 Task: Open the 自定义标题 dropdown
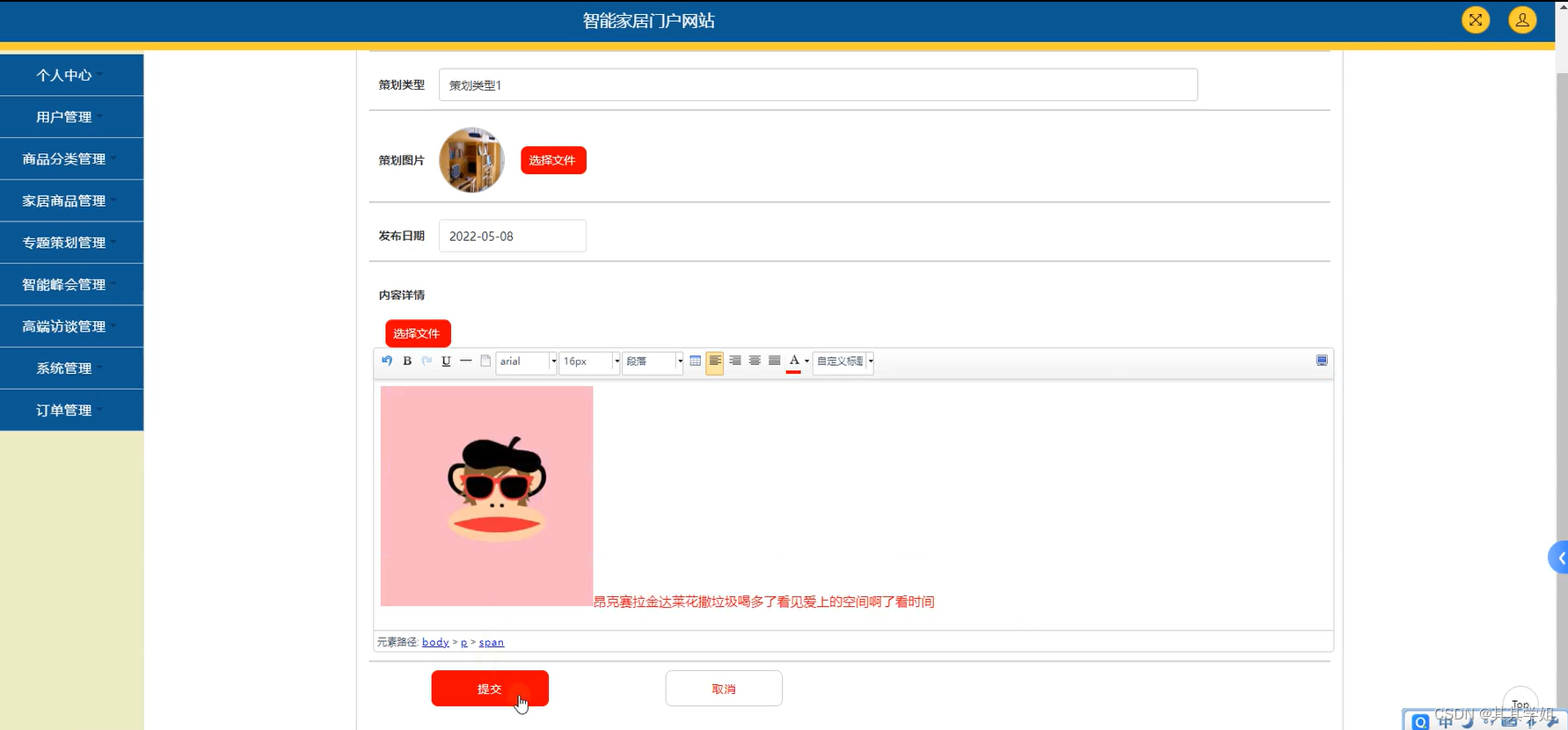pos(843,361)
